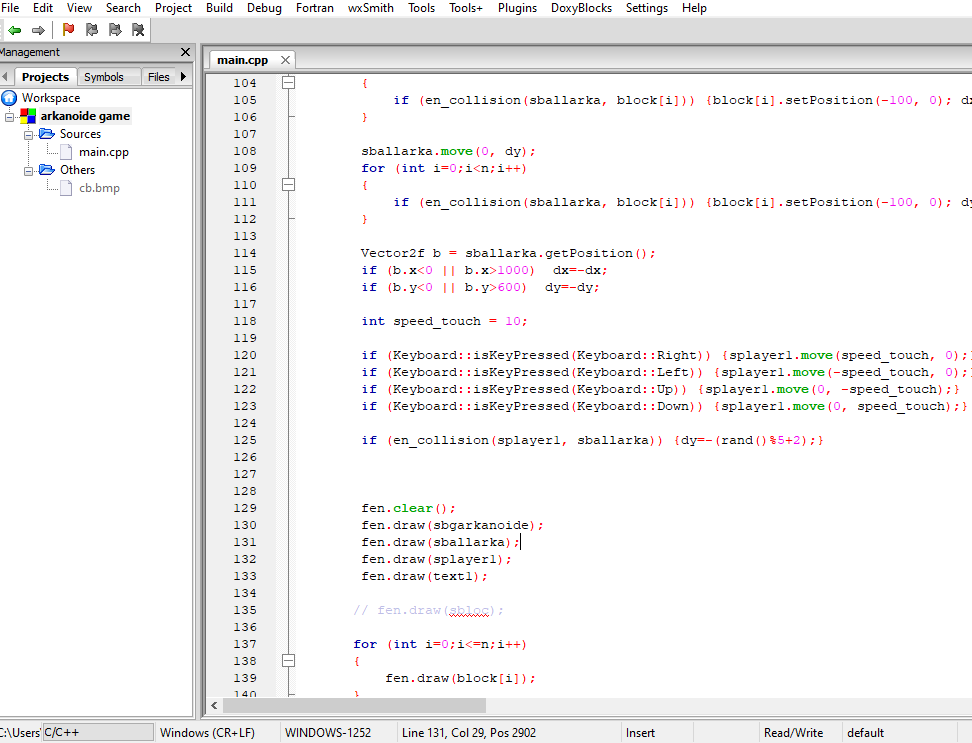Open the Tools+ menu
Viewport: 972px width, 743px height.
point(466,8)
